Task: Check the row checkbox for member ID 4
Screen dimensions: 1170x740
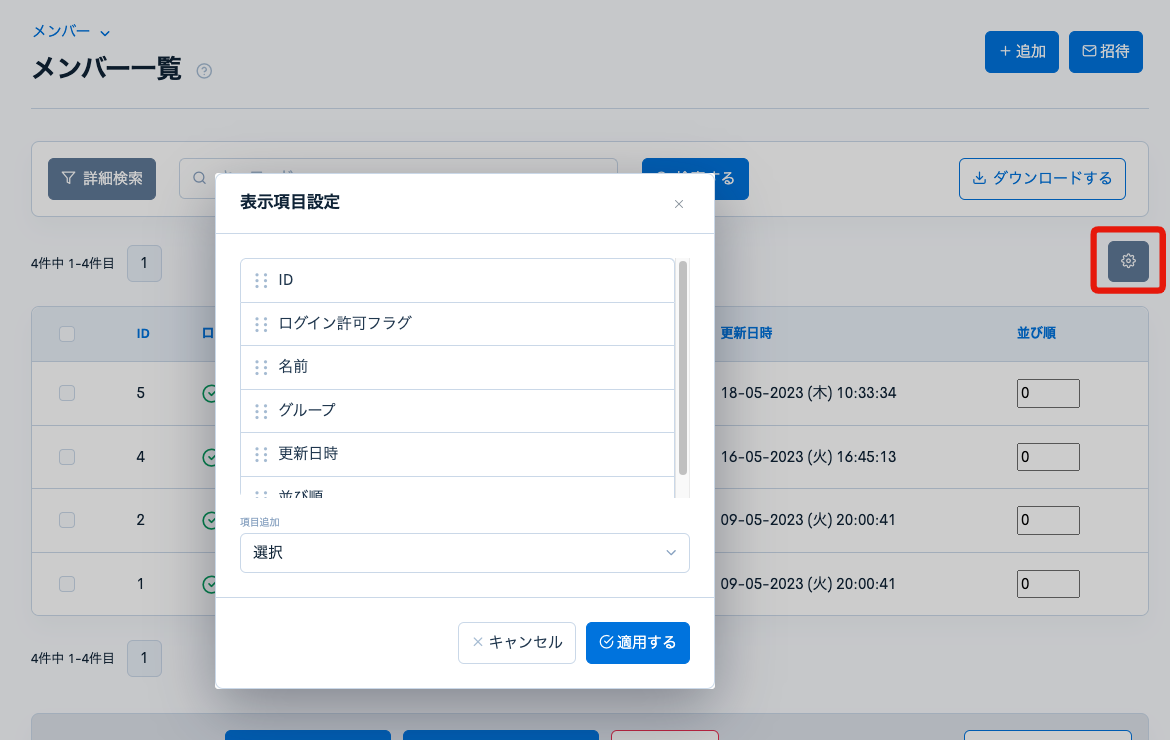Action: pos(67,457)
